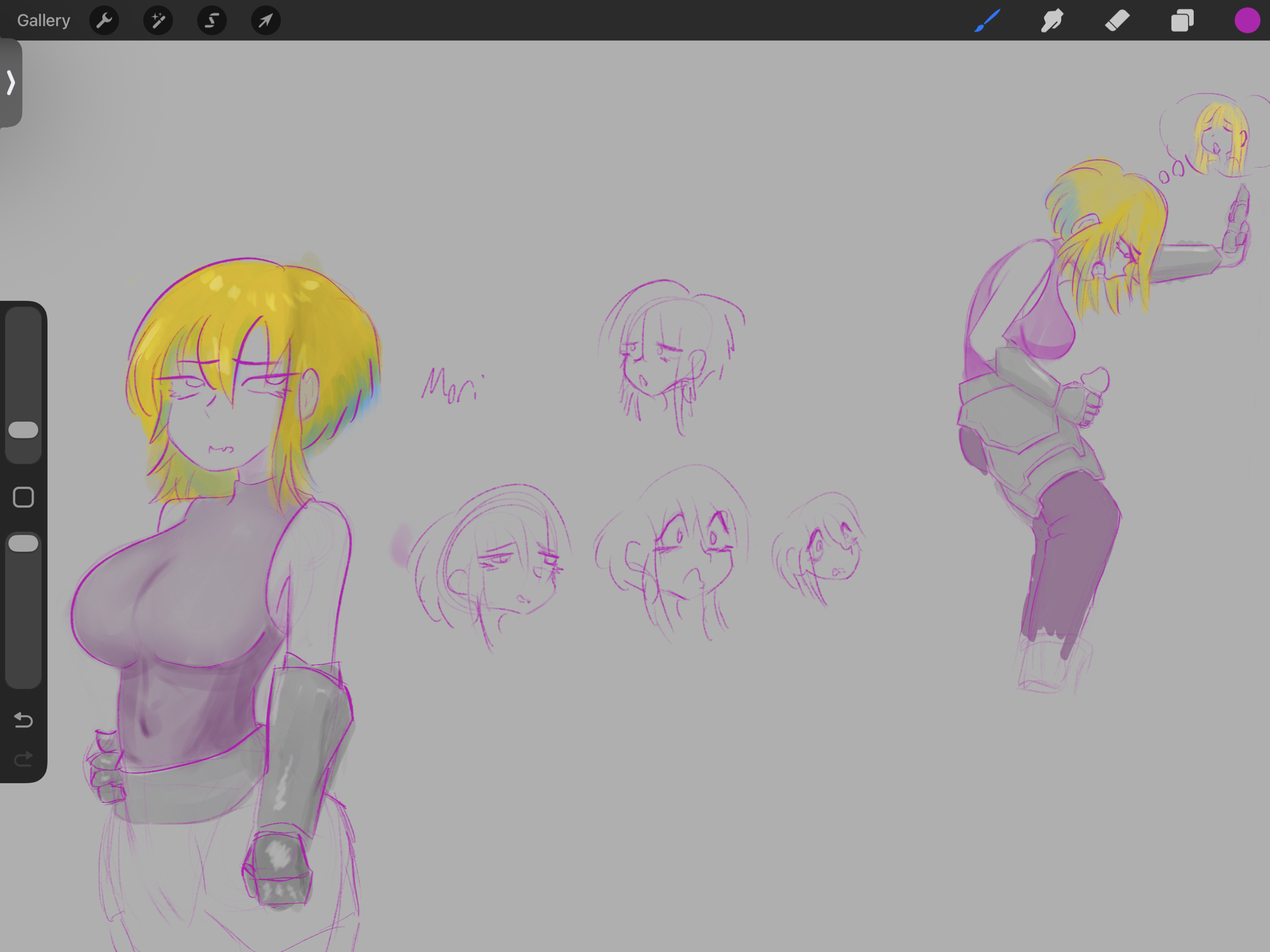
Task: Click the brush opacity slider handle
Action: [23, 544]
